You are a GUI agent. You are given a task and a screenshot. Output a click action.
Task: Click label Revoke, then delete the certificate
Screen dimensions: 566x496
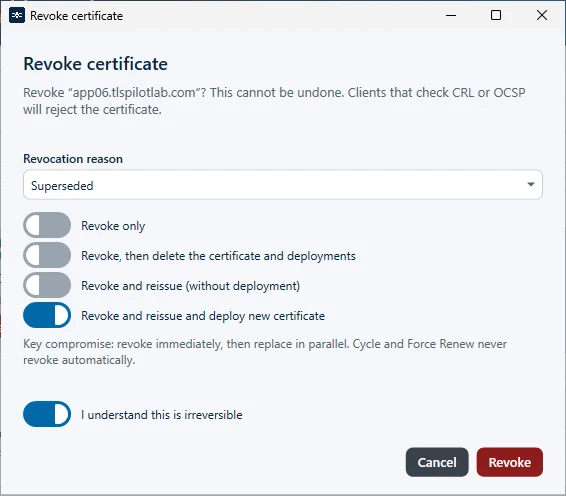click(x=218, y=256)
